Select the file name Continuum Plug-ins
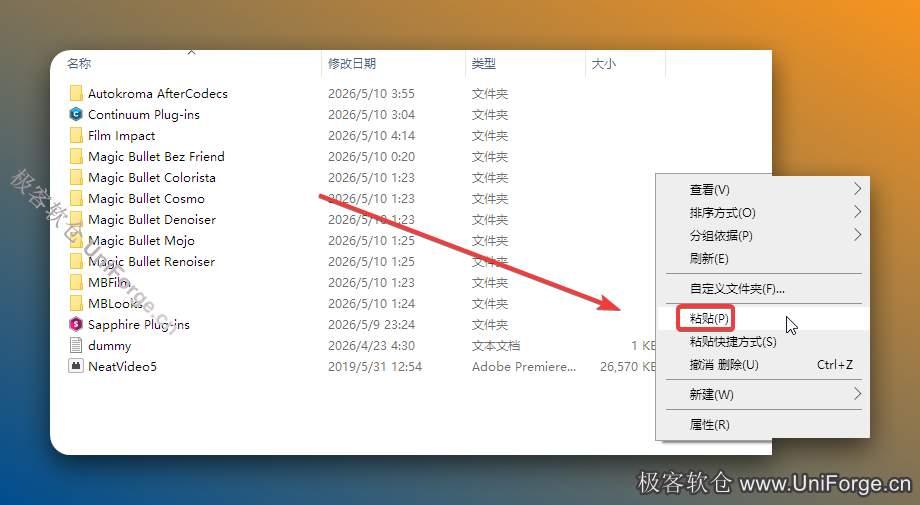 pyautogui.click(x=144, y=115)
